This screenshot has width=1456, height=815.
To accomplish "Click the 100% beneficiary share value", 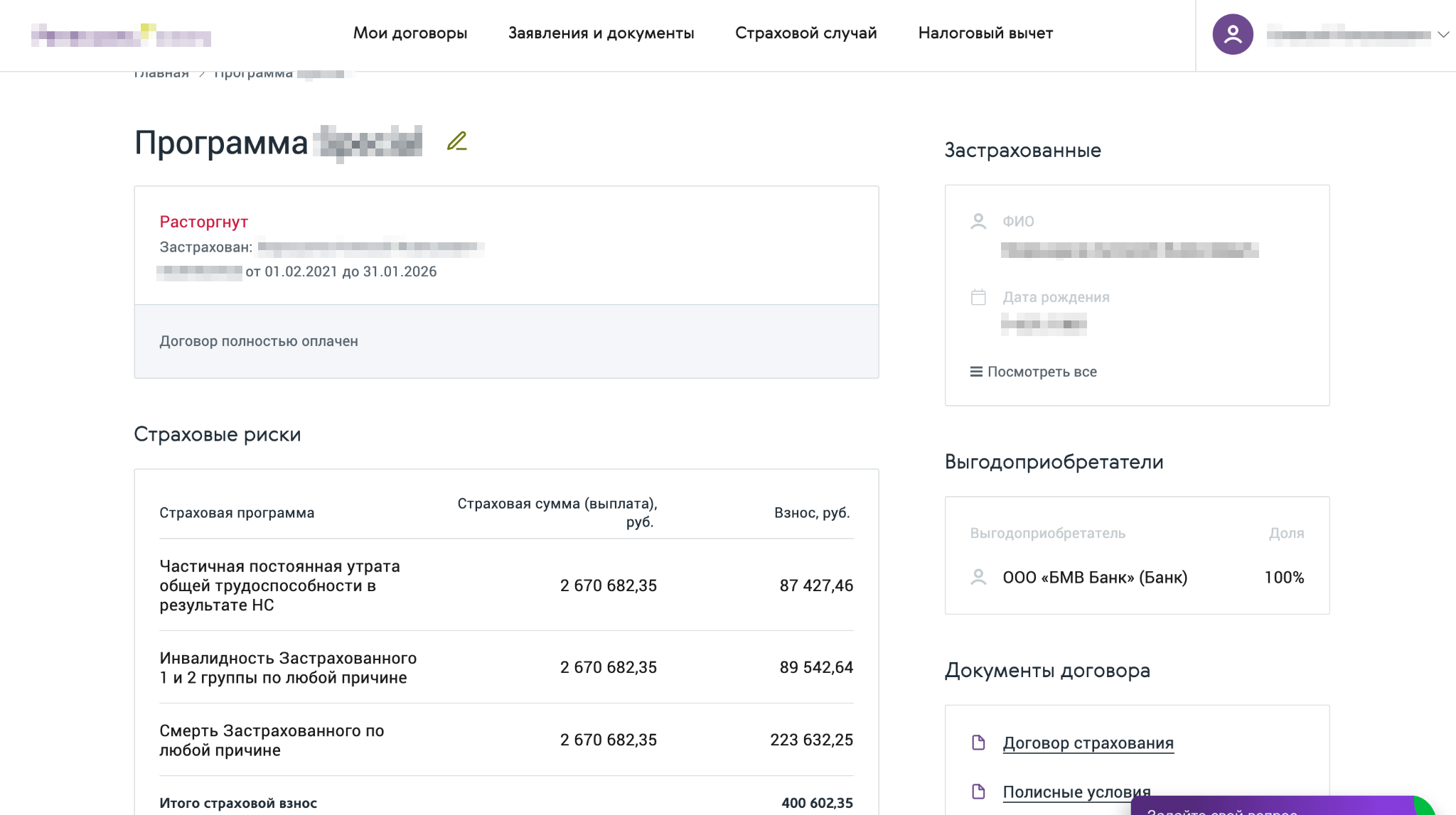I will 1284,578.
